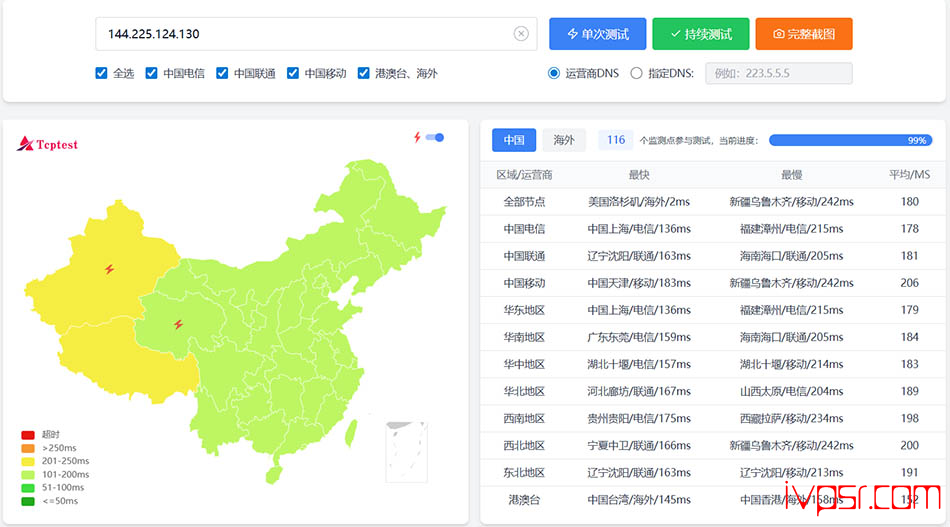Click the 206 average value for 中国移动
Image resolution: width=950 pixels, height=527 pixels.
click(909, 283)
